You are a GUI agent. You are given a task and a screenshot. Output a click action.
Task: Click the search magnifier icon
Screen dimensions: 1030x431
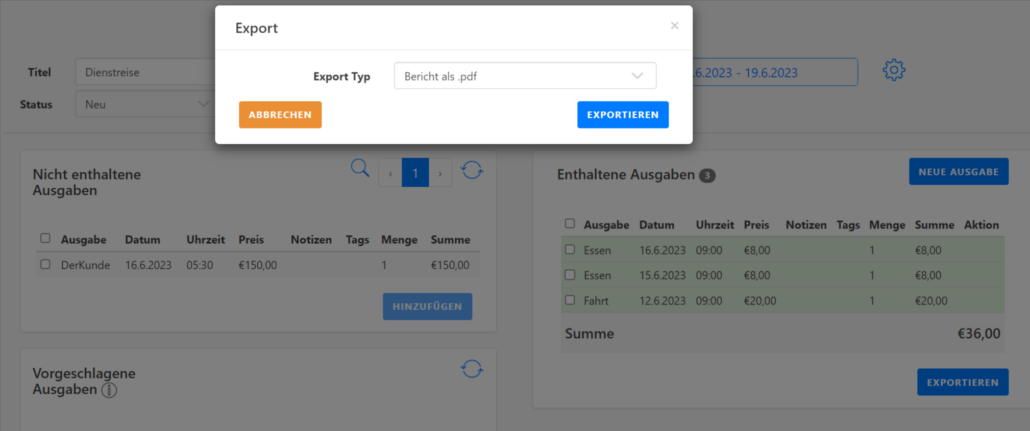[360, 169]
